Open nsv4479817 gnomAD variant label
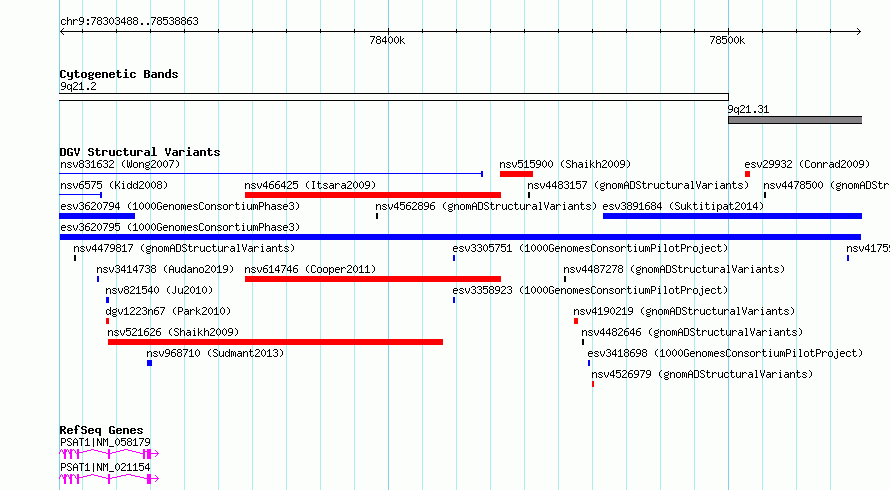This screenshot has width=890, height=490. coord(184,248)
